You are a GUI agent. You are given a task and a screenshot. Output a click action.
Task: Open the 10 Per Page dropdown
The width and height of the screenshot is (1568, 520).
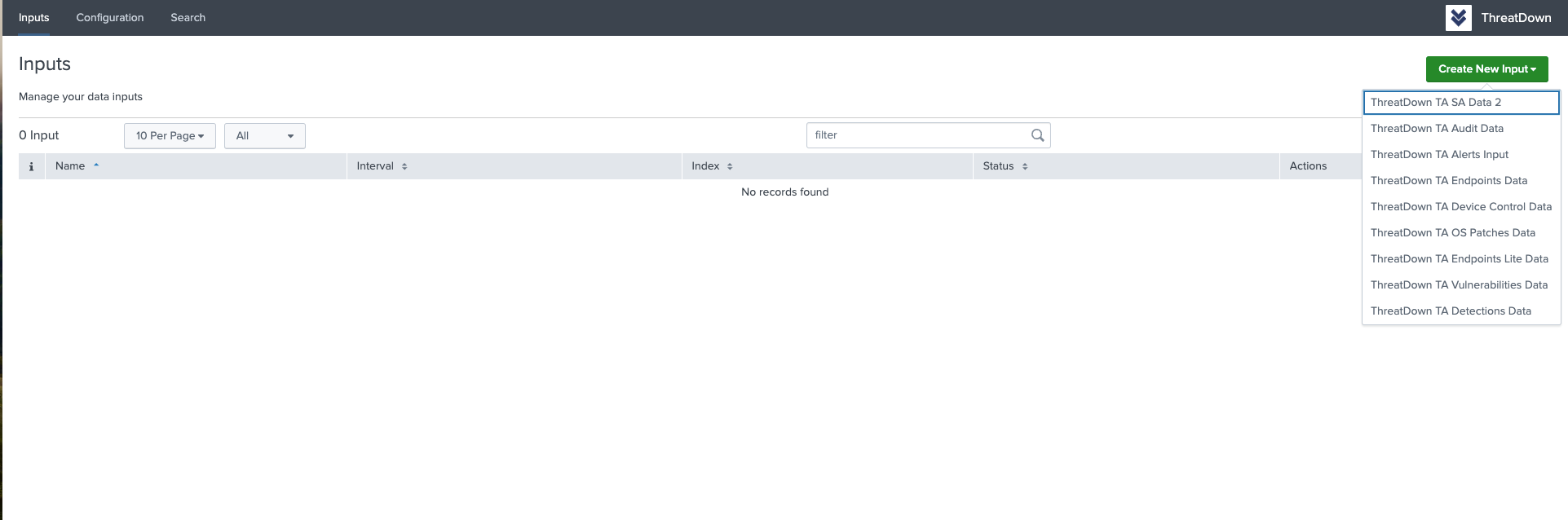(170, 136)
